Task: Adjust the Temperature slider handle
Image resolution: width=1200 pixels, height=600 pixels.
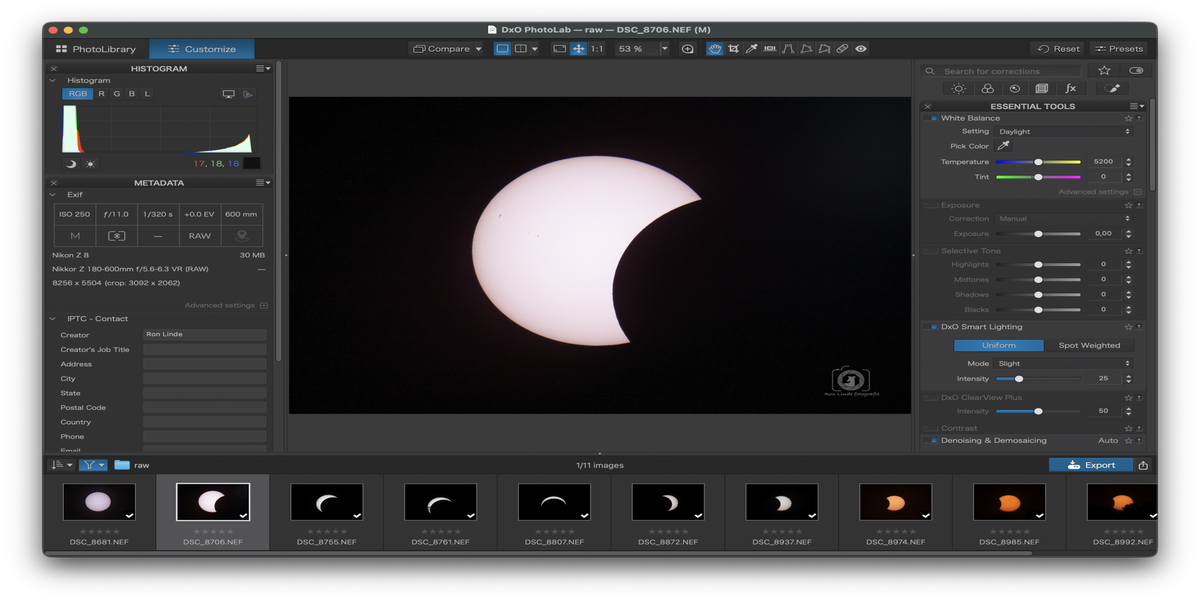Action: tap(1038, 162)
